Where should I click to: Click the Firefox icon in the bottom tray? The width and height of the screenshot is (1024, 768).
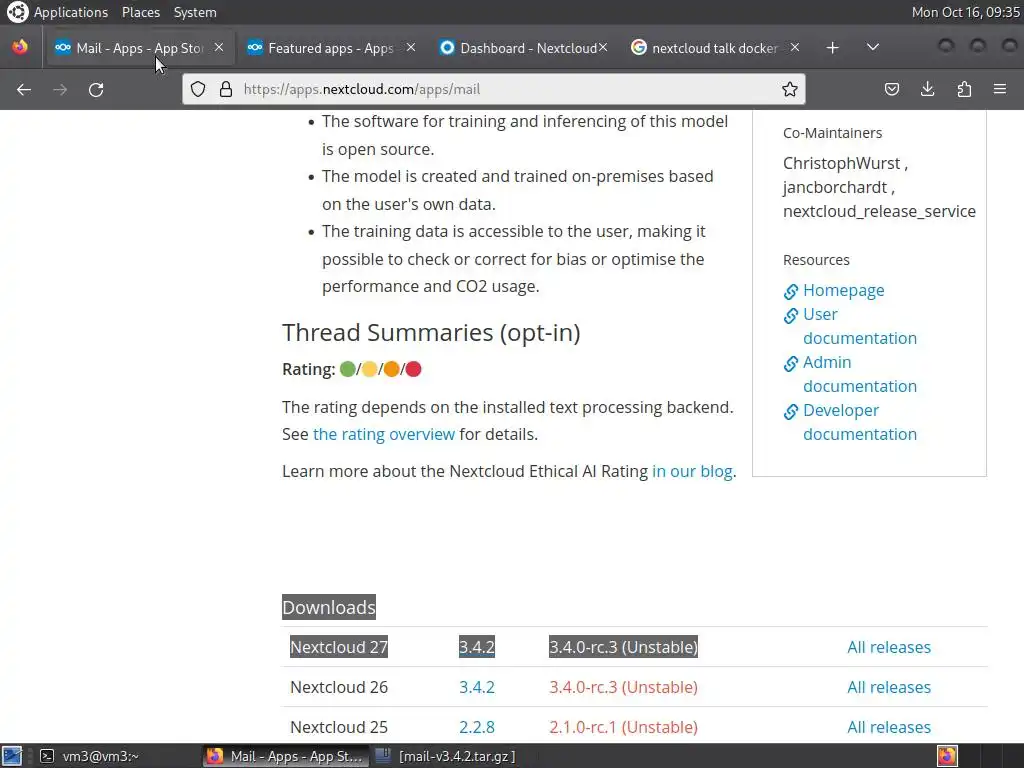pyautogui.click(x=947, y=756)
